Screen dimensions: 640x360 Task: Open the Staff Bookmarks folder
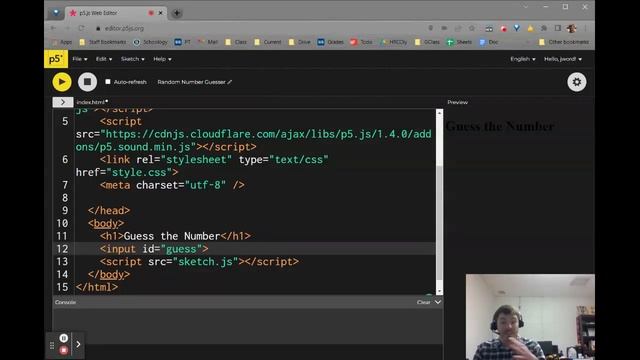point(103,42)
